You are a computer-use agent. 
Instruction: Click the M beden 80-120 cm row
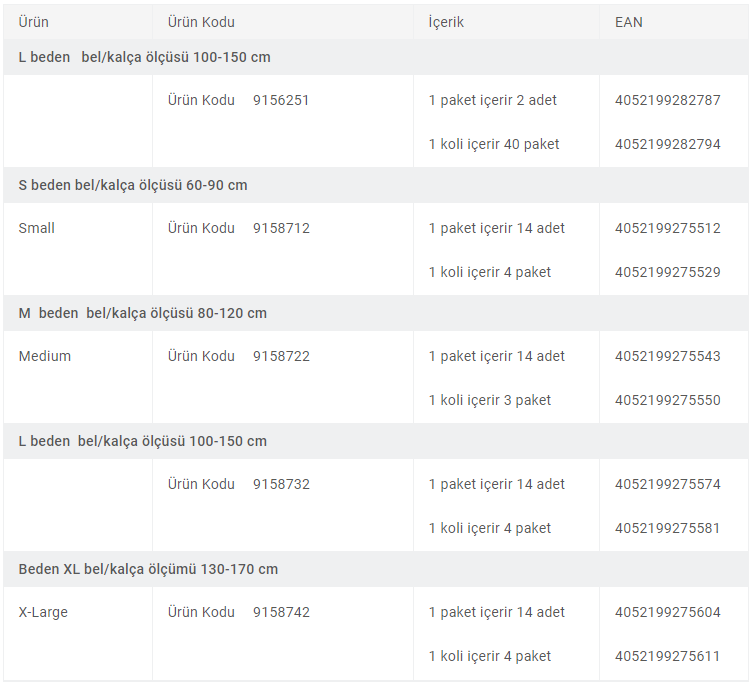[376, 313]
